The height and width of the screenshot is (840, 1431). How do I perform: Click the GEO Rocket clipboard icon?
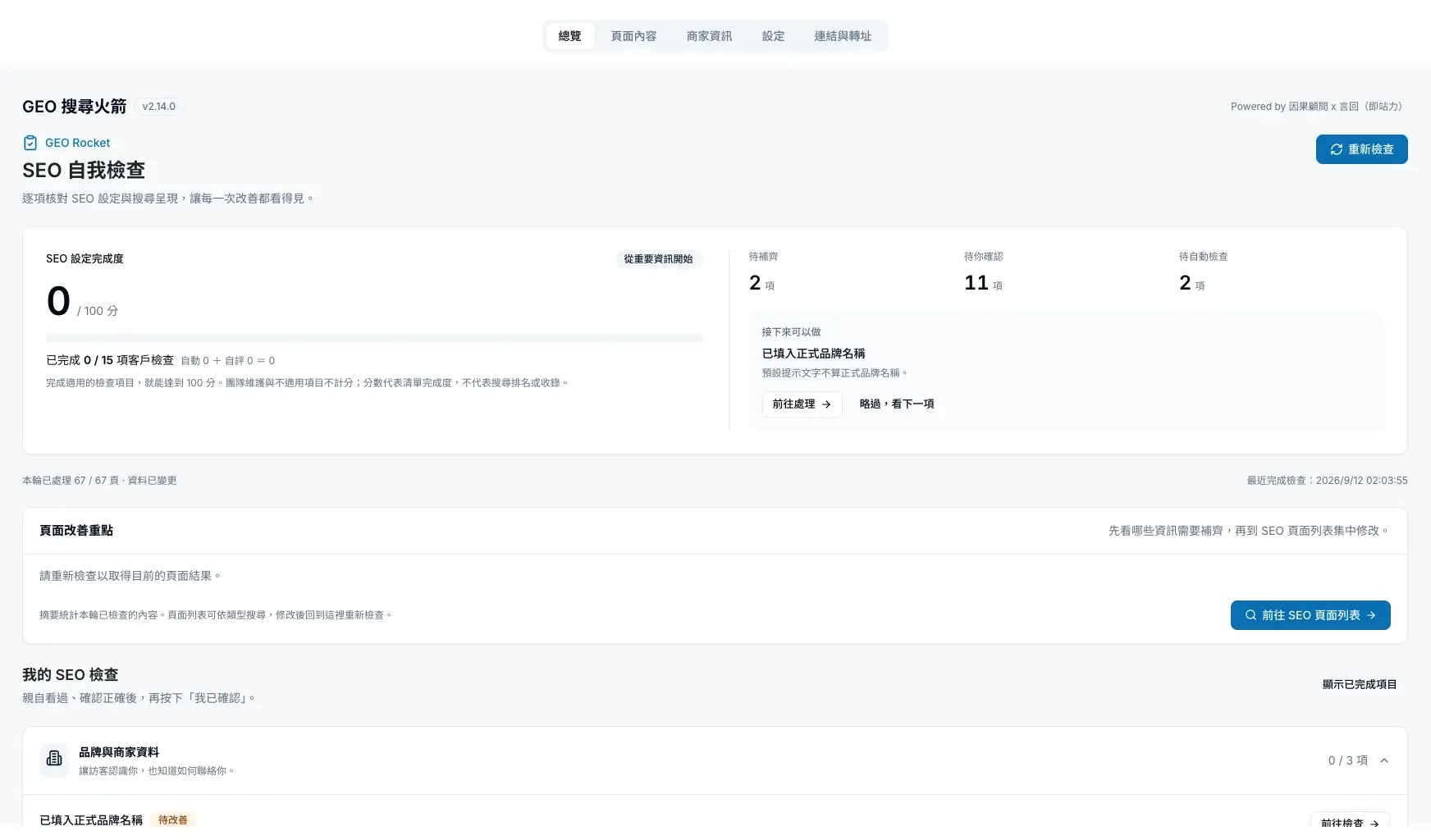point(30,143)
